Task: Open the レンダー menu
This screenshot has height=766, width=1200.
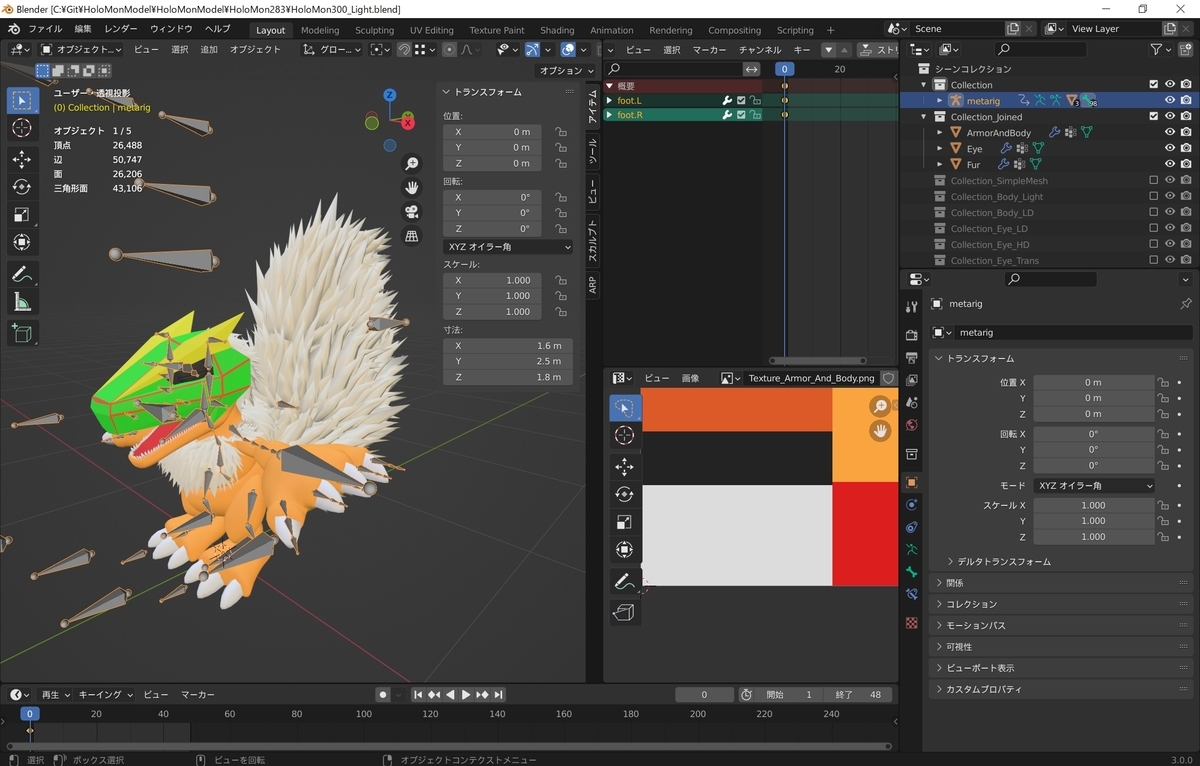Action: [121, 29]
